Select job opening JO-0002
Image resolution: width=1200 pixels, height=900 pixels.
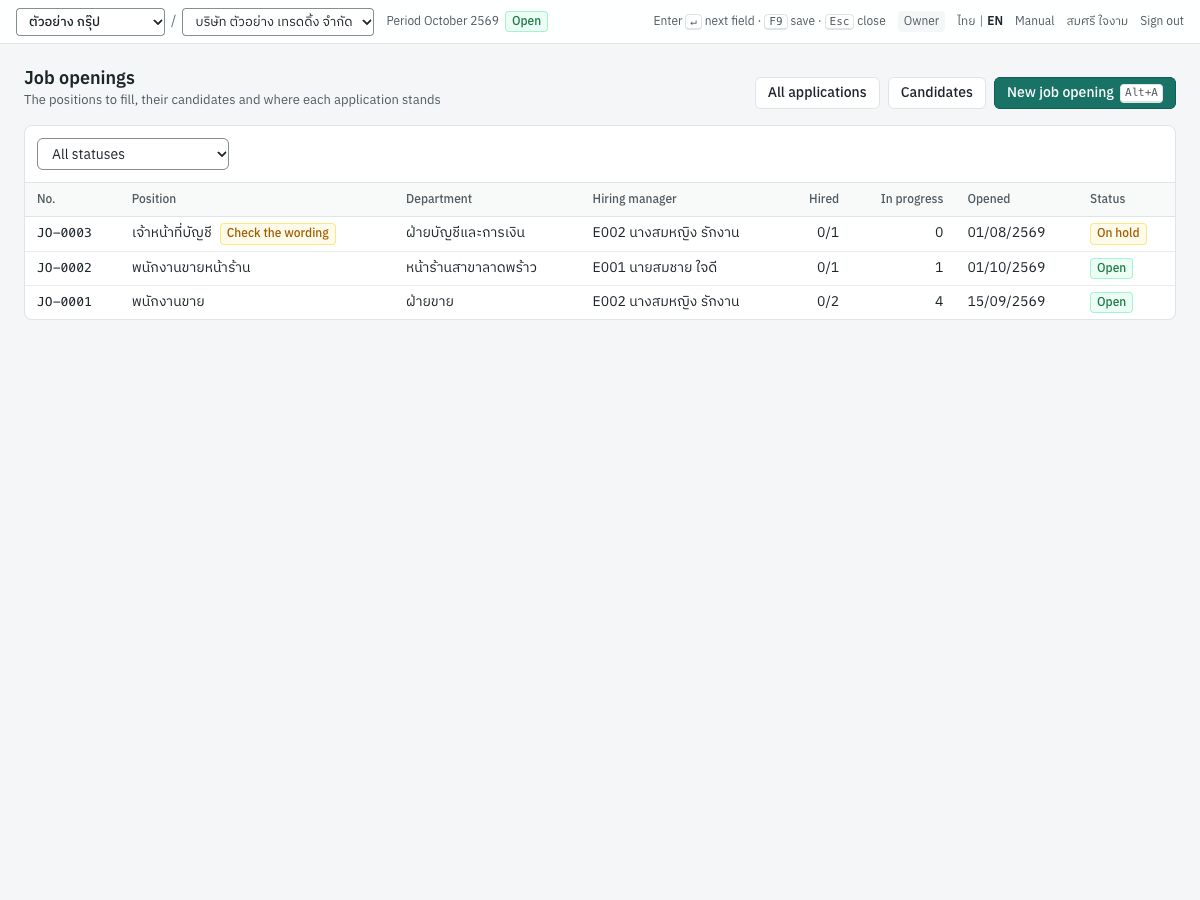[x=64, y=268]
